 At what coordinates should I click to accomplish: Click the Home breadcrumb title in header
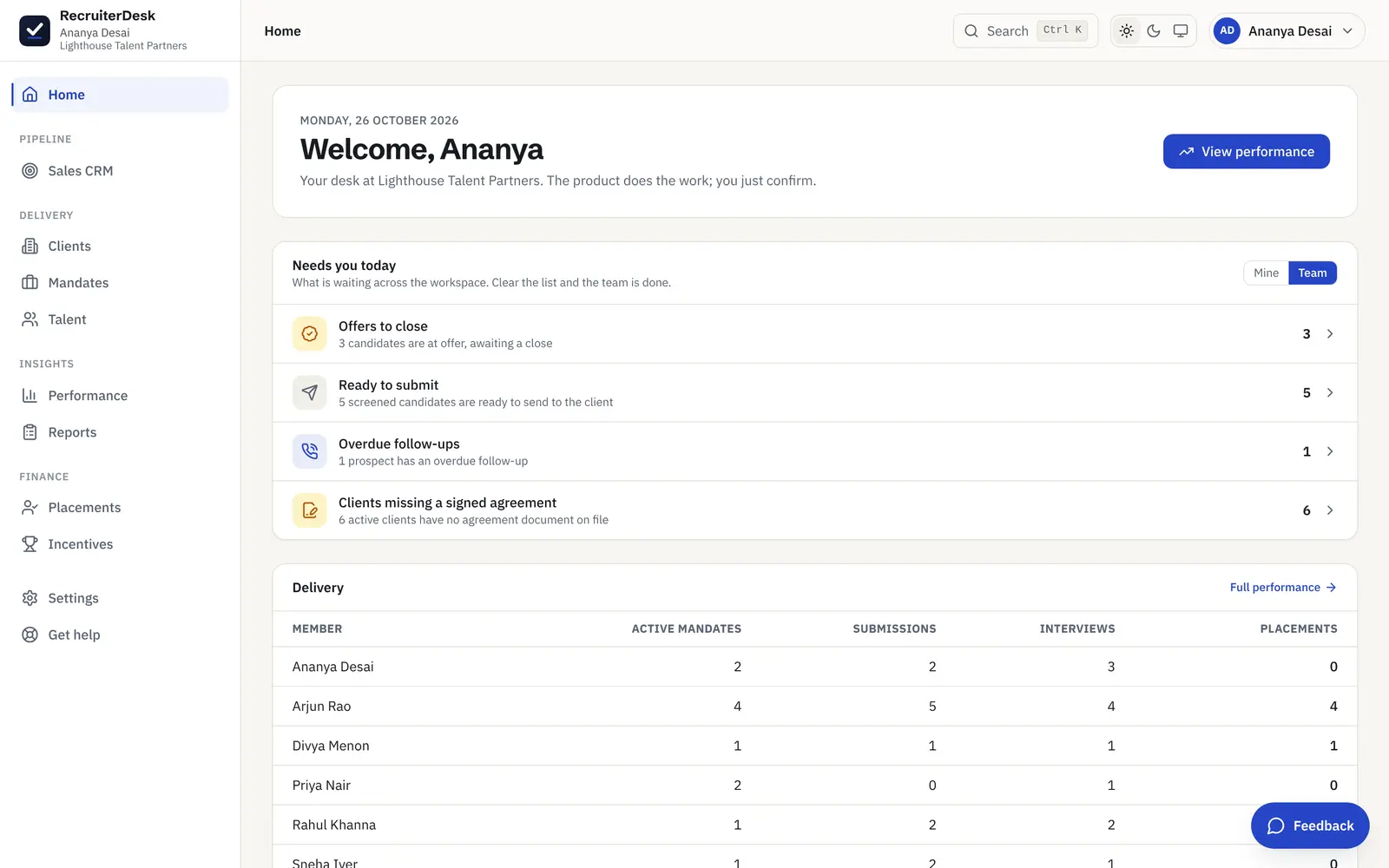point(283,31)
